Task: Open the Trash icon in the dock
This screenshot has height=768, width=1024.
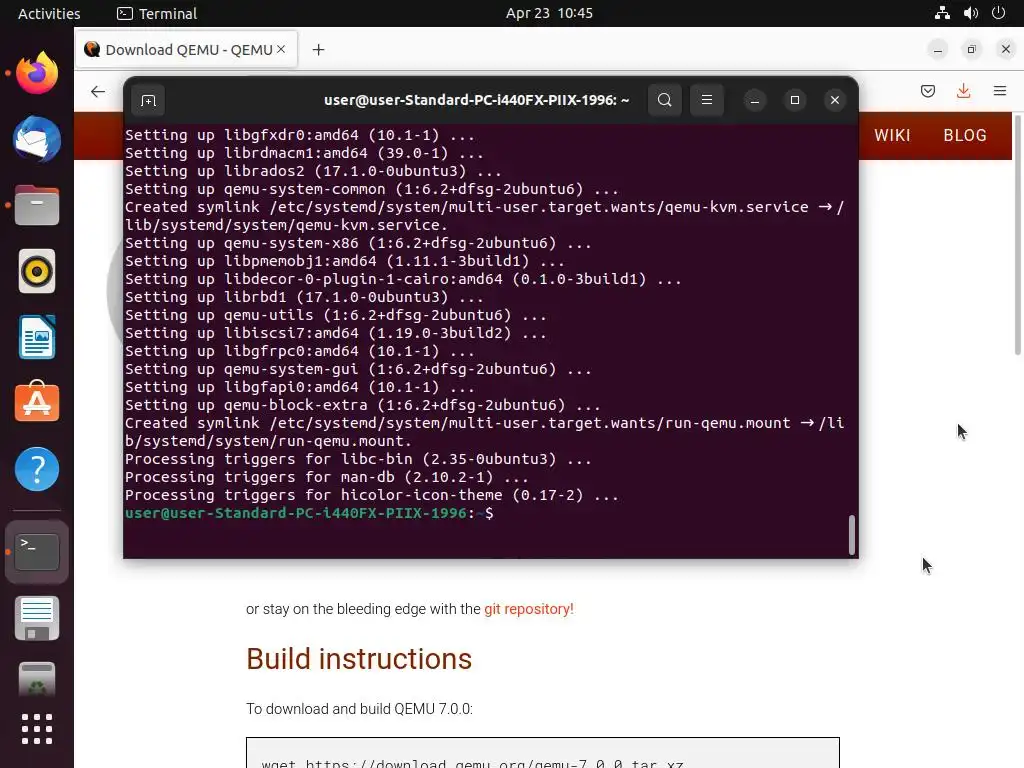Action: point(37,679)
